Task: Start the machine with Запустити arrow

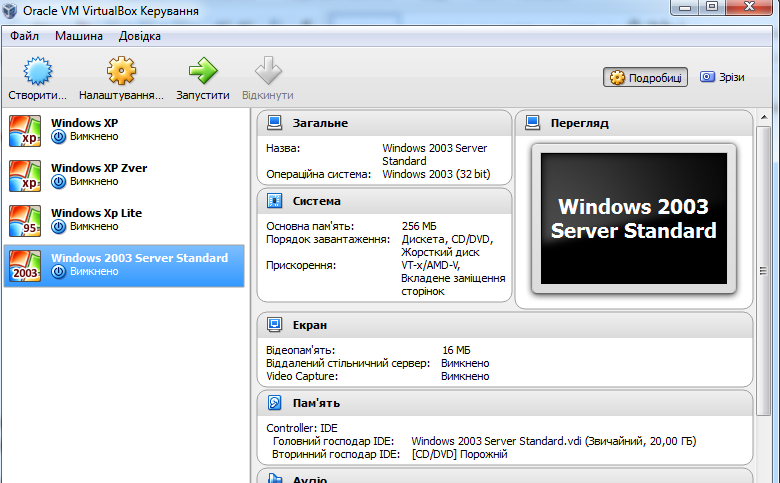Action: (x=203, y=71)
